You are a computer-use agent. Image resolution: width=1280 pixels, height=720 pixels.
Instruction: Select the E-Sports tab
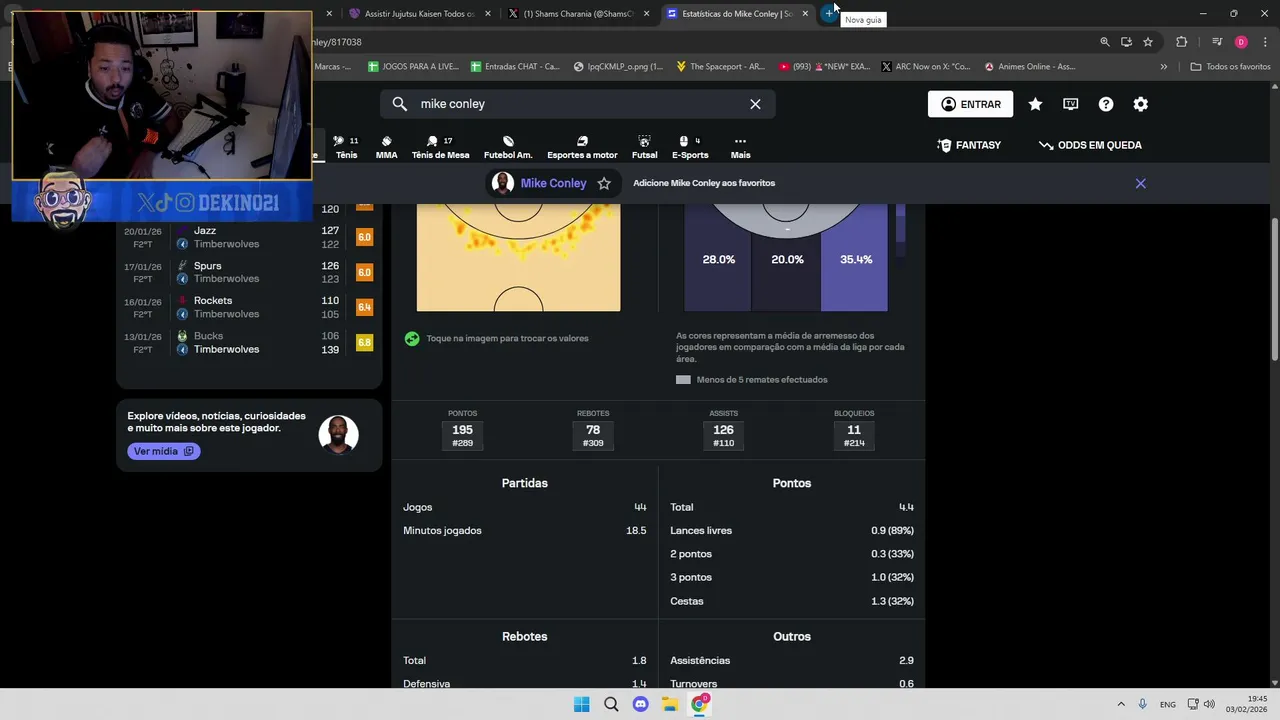click(690, 148)
